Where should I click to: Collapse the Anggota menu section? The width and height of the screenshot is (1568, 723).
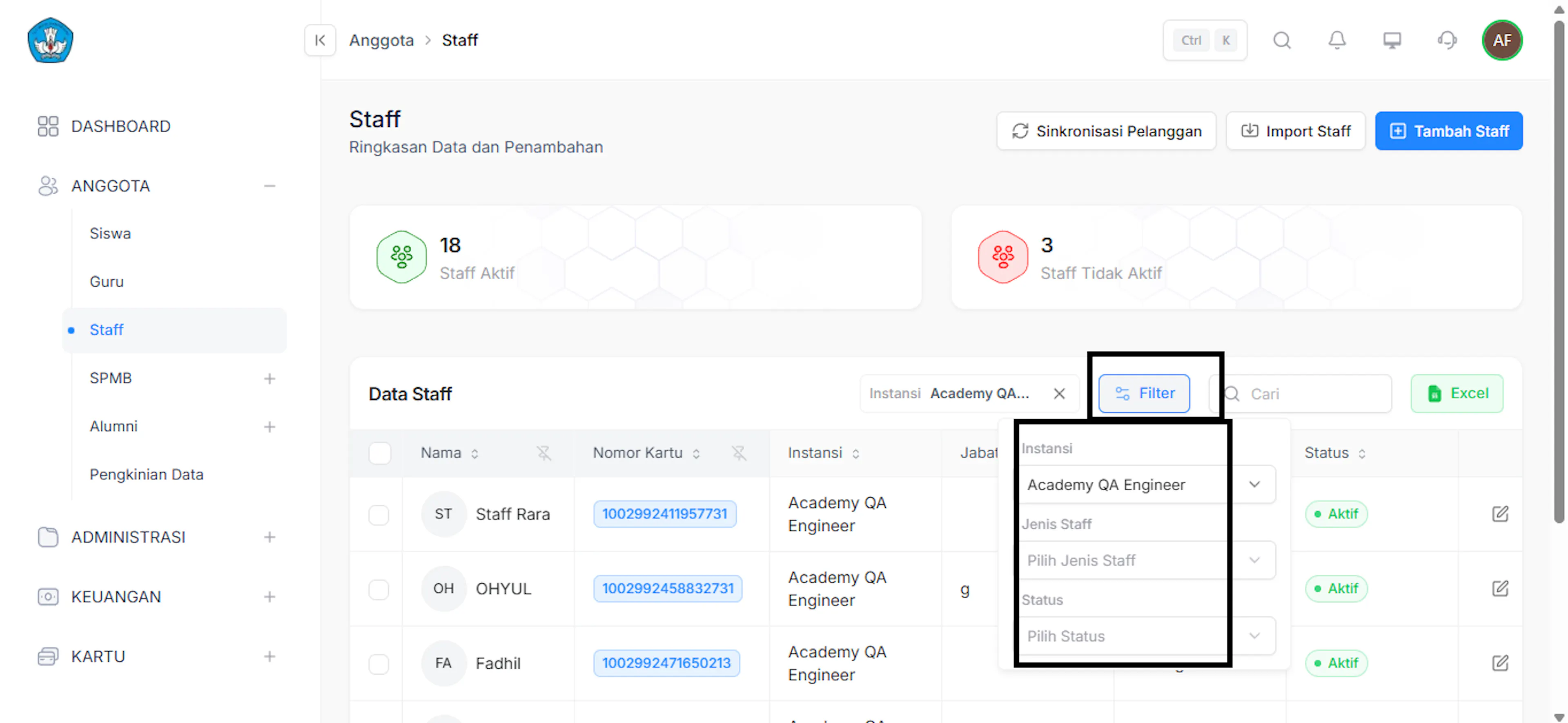coord(269,186)
